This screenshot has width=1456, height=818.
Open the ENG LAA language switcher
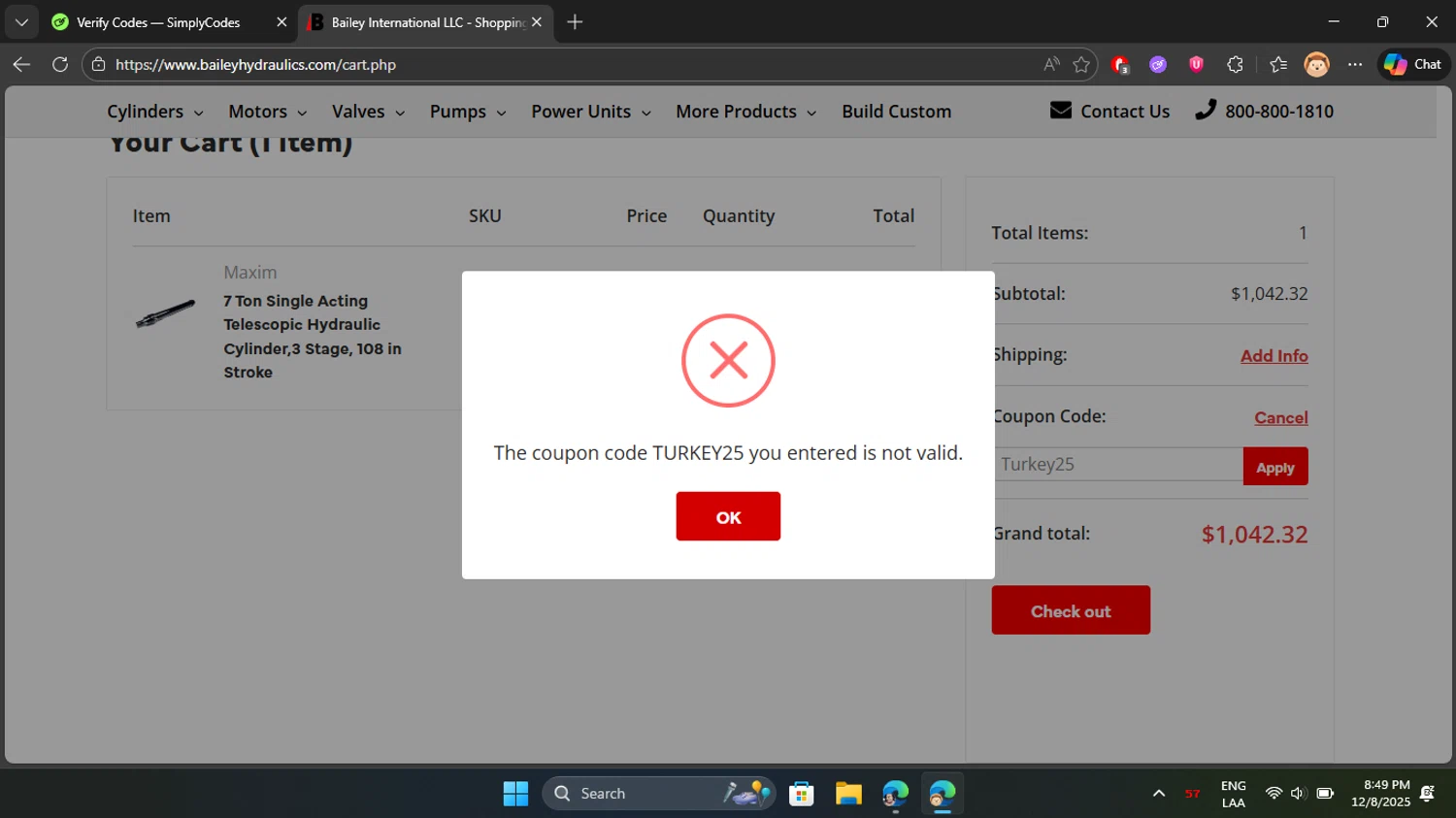pos(1234,794)
